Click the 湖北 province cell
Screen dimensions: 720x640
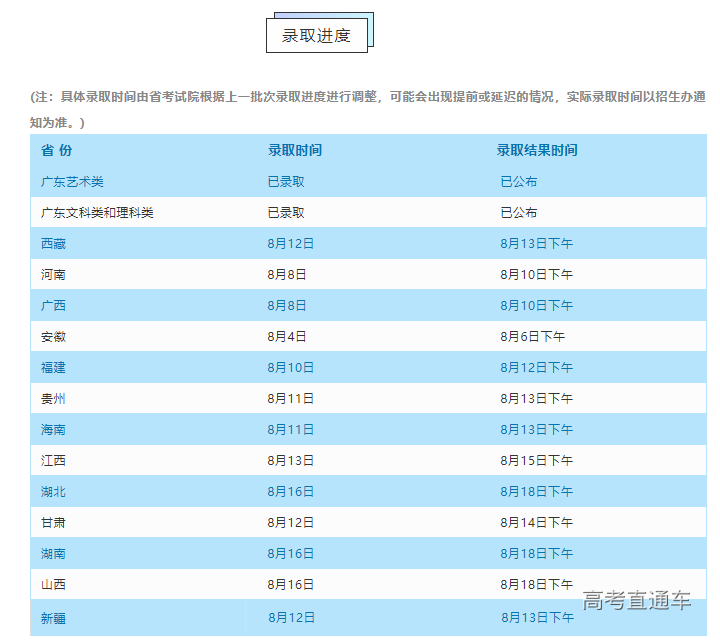point(54,491)
